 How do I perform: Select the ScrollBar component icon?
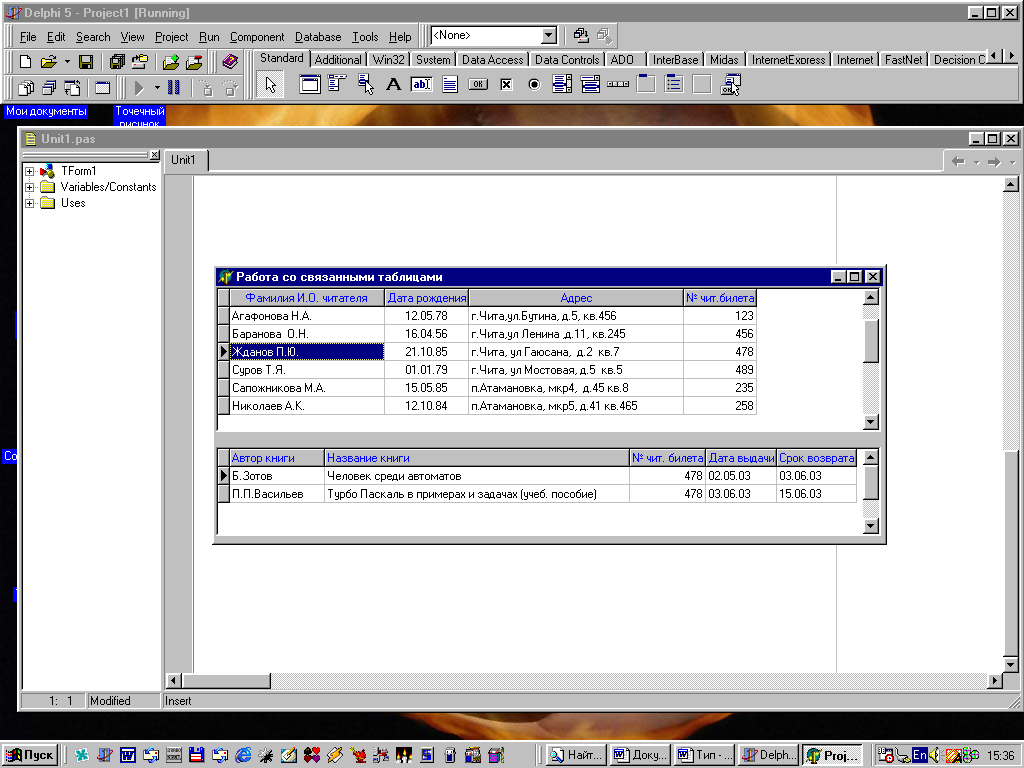pyautogui.click(x=618, y=84)
